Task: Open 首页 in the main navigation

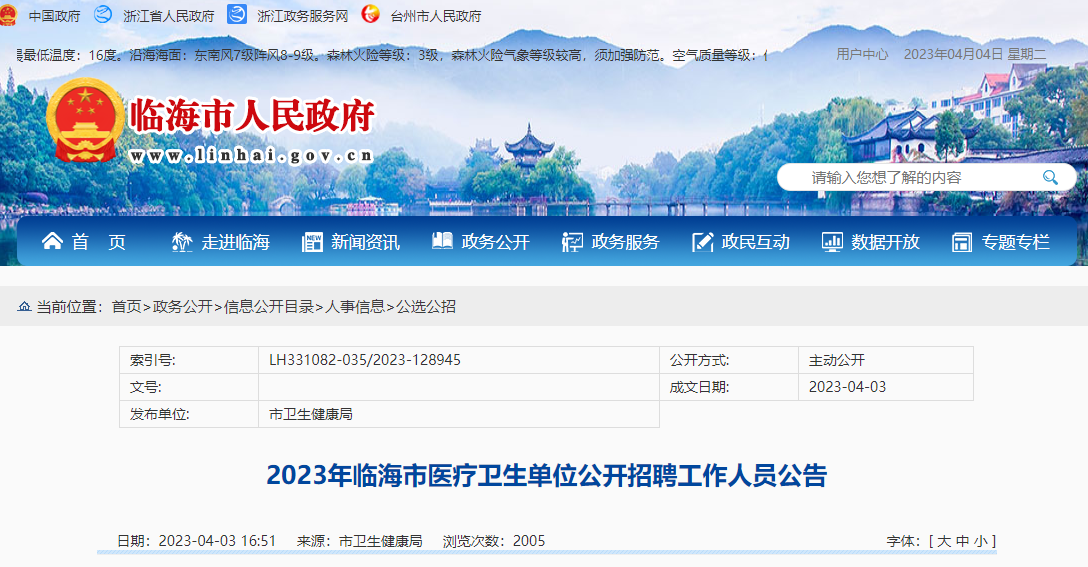Action: pos(99,242)
